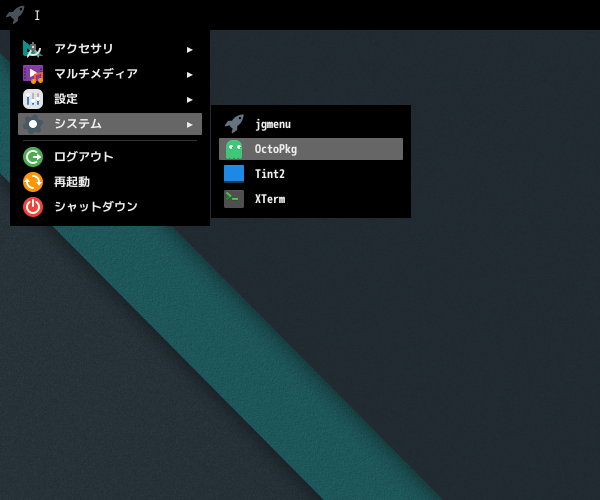Open the マルチメディア menu entry
This screenshot has height=500, width=600.
pyautogui.click(x=110, y=74)
